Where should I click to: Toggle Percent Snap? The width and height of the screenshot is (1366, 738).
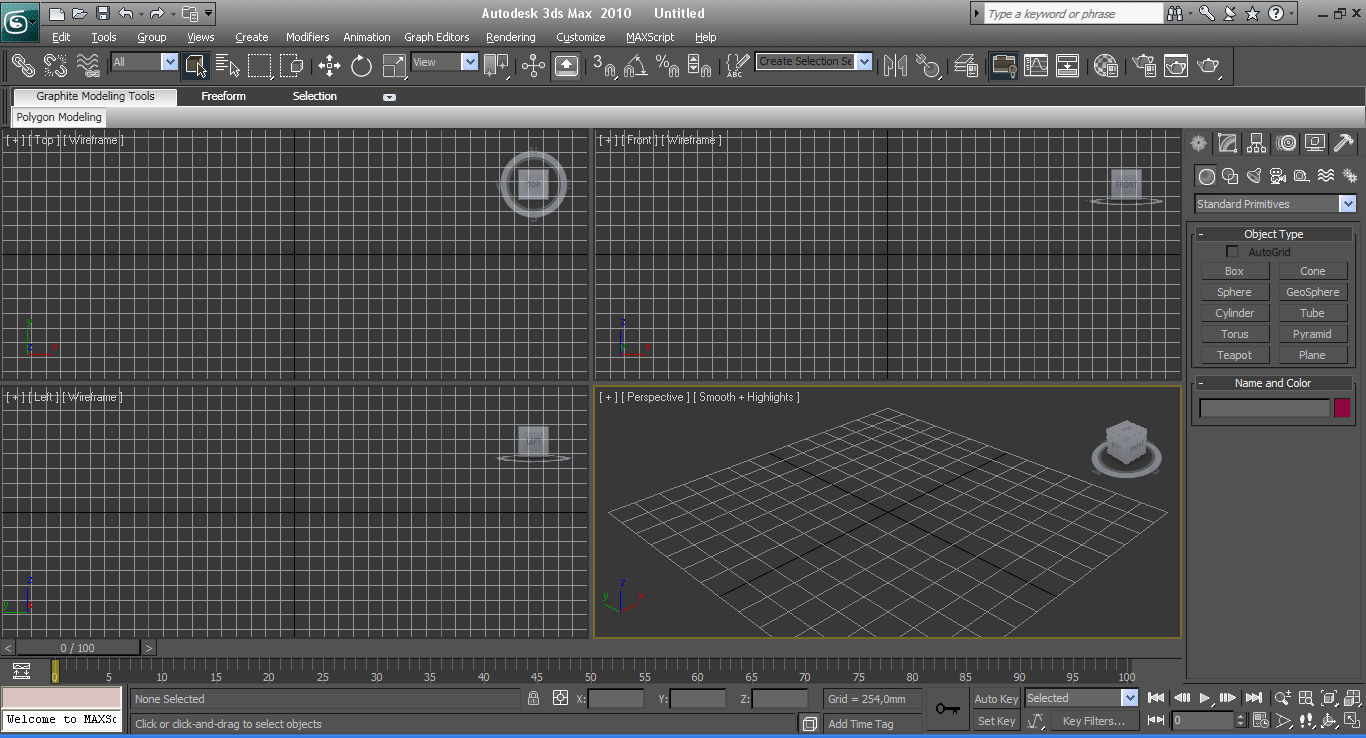(668, 66)
